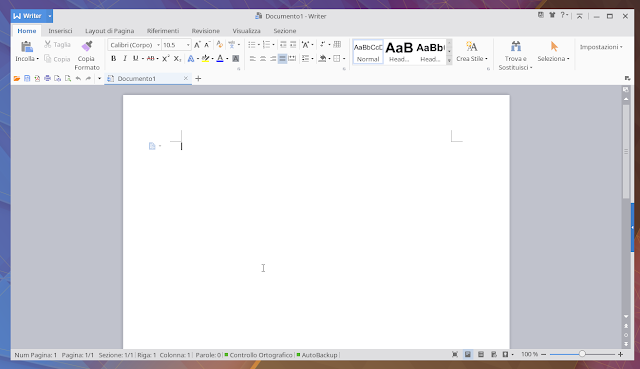Add a new document tab with plus button
Screen dimensions: 640x369
click(x=198, y=78)
